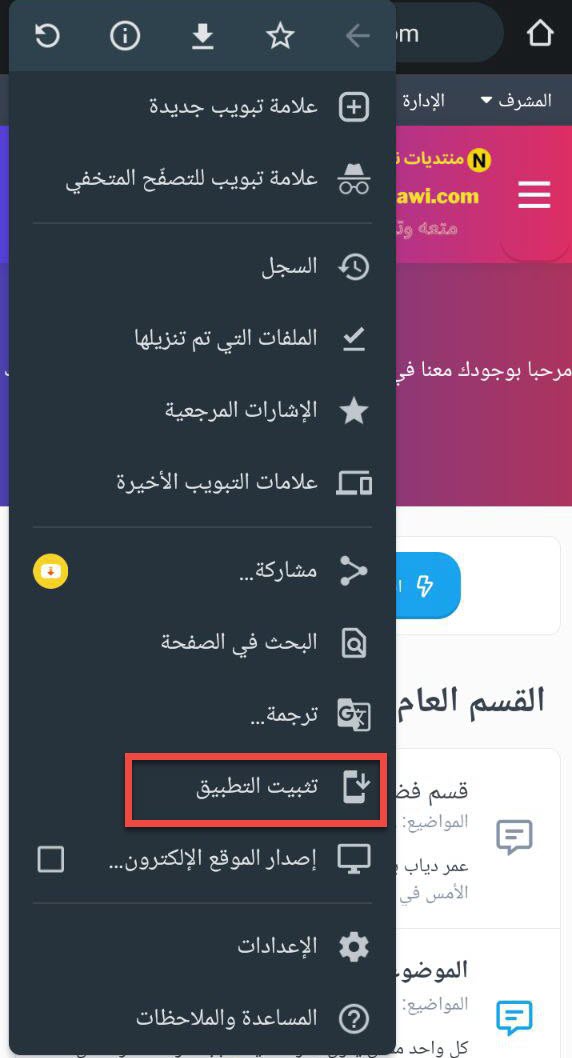This screenshot has height=1058, width=572.
Task: Open page info via the circled i icon
Action: (125, 36)
